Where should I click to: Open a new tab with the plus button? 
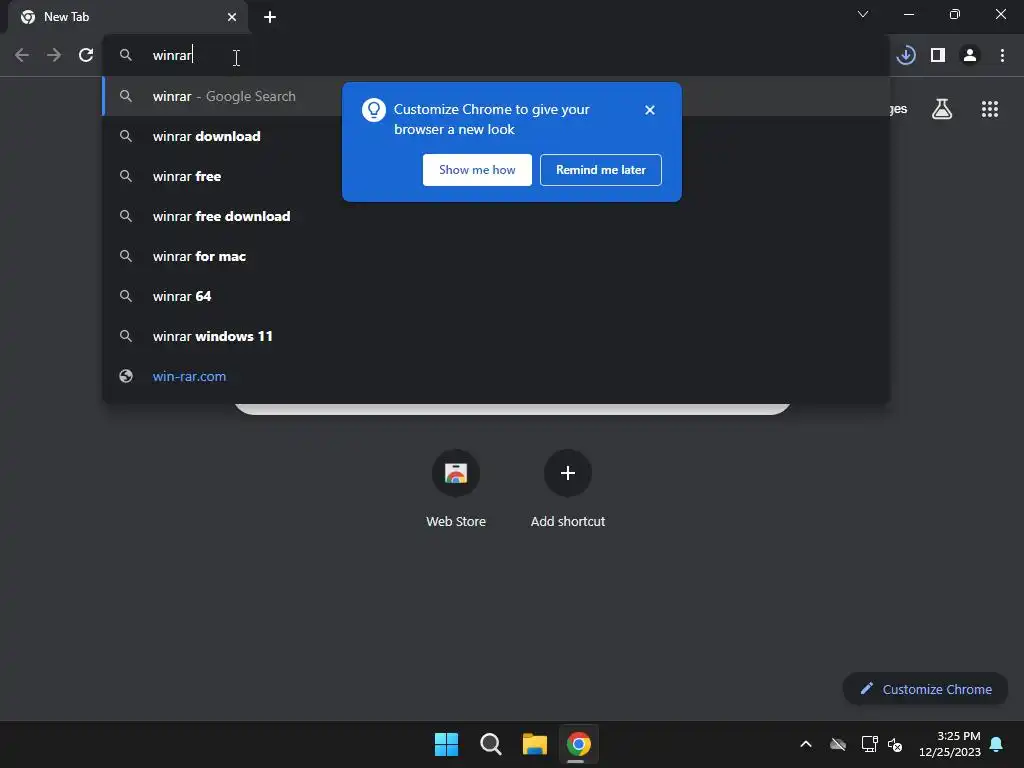pyautogui.click(x=270, y=17)
